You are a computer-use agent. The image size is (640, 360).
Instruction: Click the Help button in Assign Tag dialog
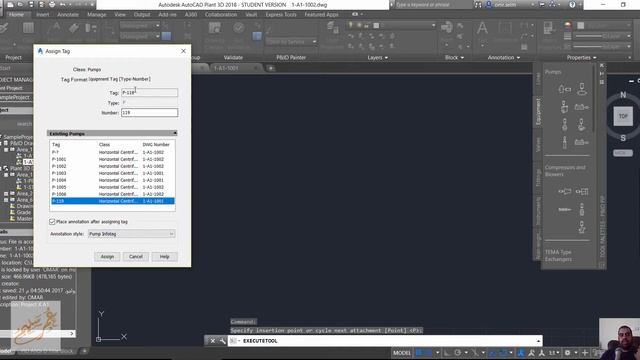tap(164, 257)
